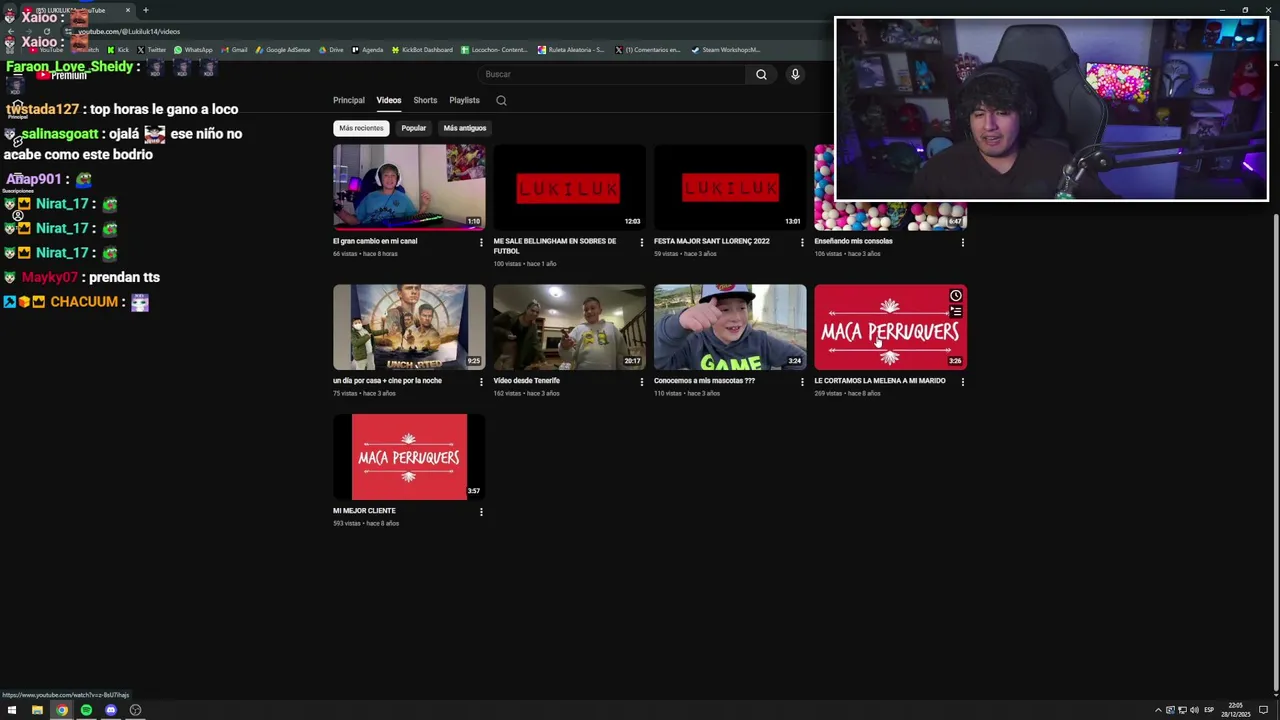Open Windows Start menu
This screenshot has height=720, width=1280.
[x=12, y=710]
